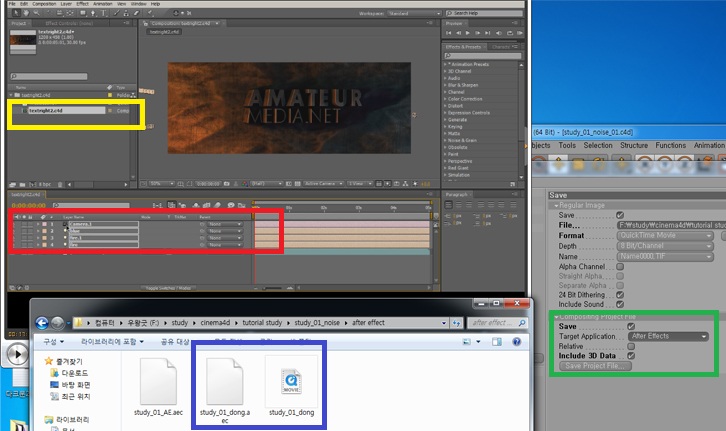Screen dimensions: 726x431
Task: Jump to first frame in Preview panel
Action: pyautogui.click(x=448, y=33)
